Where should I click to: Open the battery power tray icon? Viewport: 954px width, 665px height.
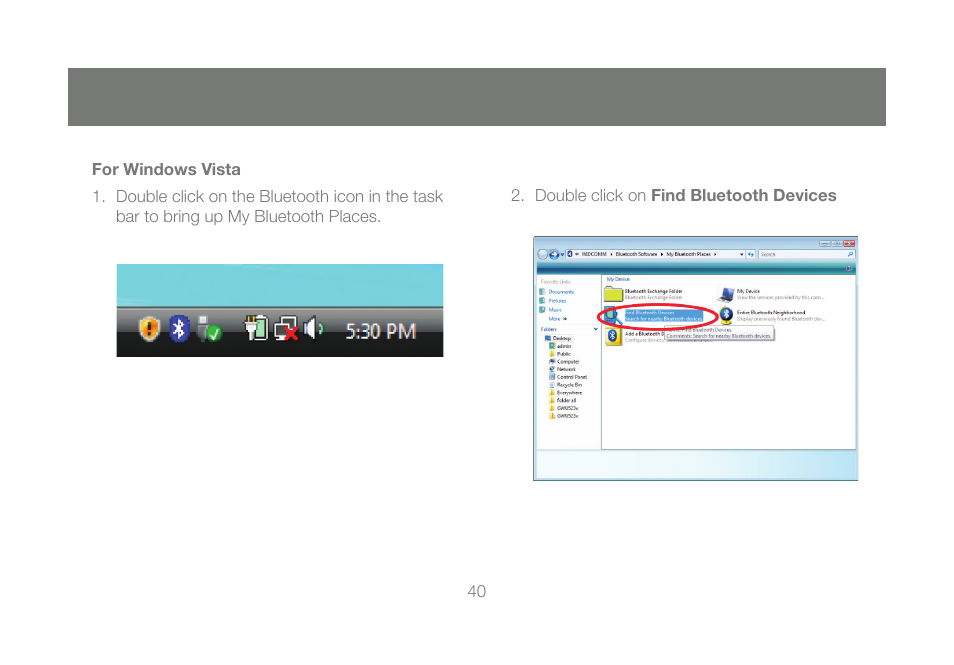[257, 328]
